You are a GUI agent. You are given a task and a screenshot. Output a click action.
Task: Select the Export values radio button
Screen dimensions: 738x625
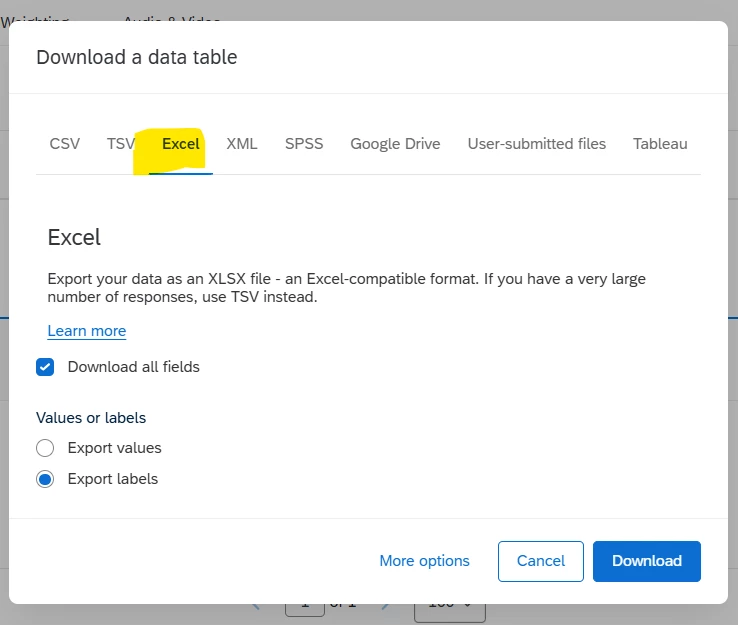point(45,448)
